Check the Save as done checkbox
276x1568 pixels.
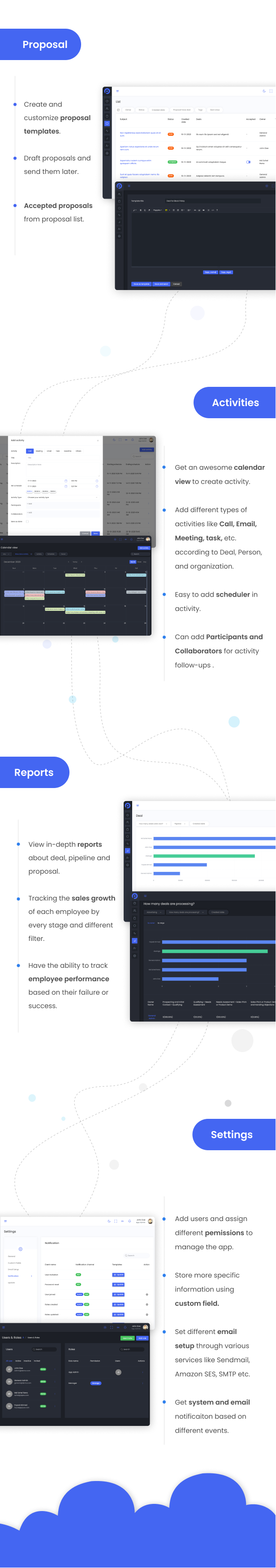[x=27, y=522]
